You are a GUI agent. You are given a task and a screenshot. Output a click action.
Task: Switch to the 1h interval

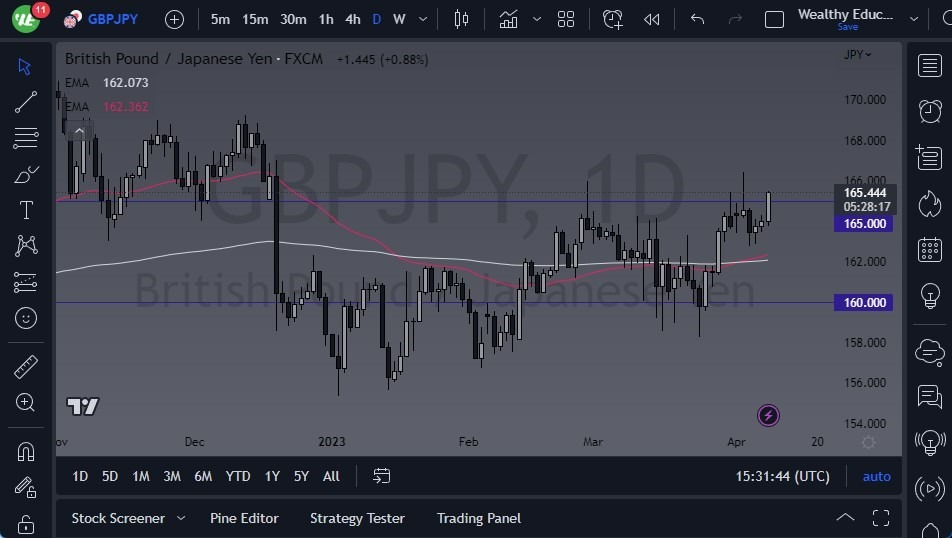coord(326,19)
